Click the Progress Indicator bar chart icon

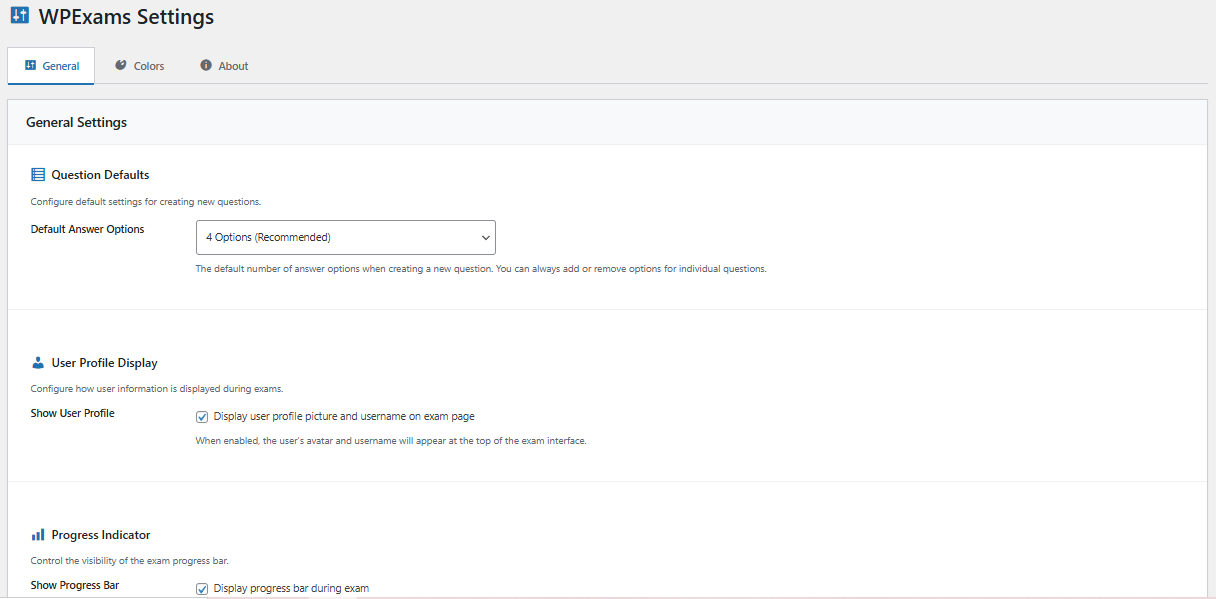[x=38, y=535]
